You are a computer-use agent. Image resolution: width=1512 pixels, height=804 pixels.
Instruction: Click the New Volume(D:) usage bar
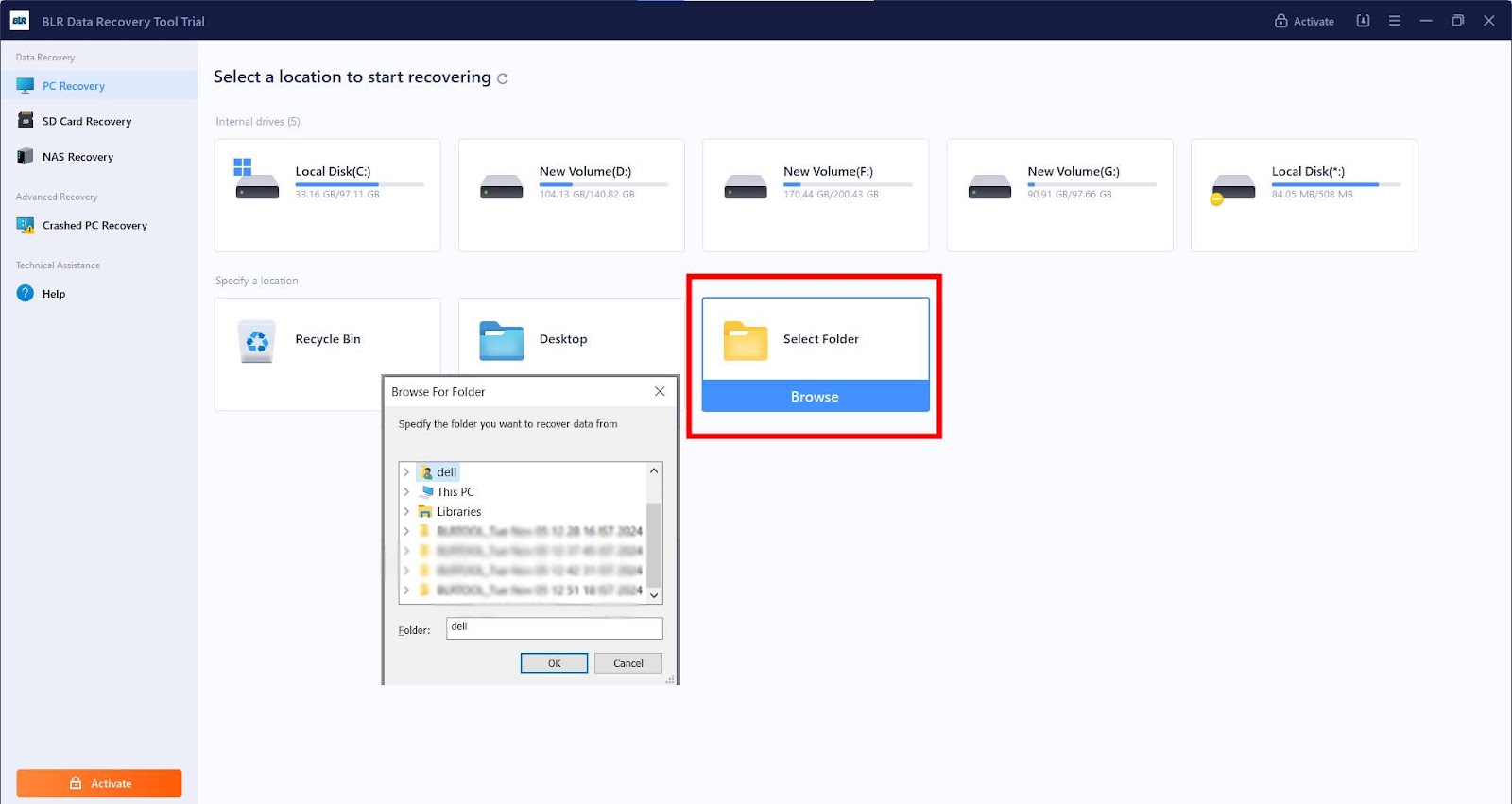click(x=603, y=184)
